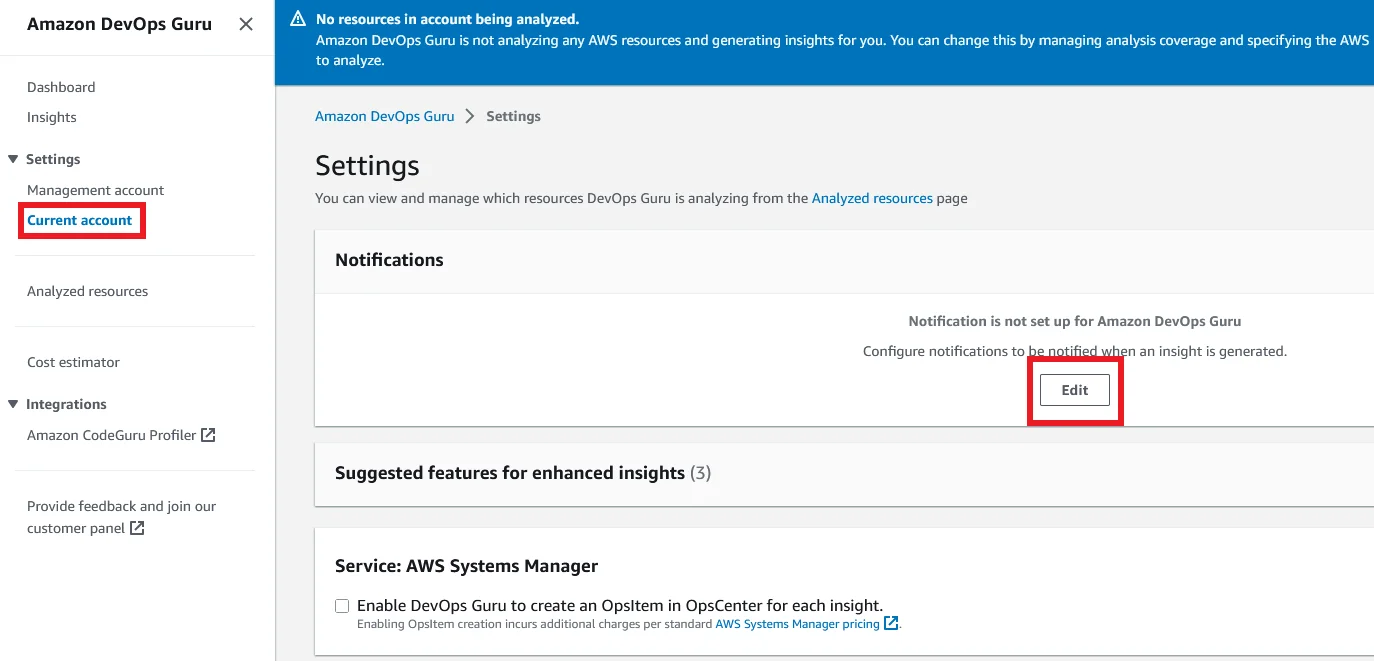Click the warning triangle icon in banner
This screenshot has height=661, width=1374.
coord(298,19)
